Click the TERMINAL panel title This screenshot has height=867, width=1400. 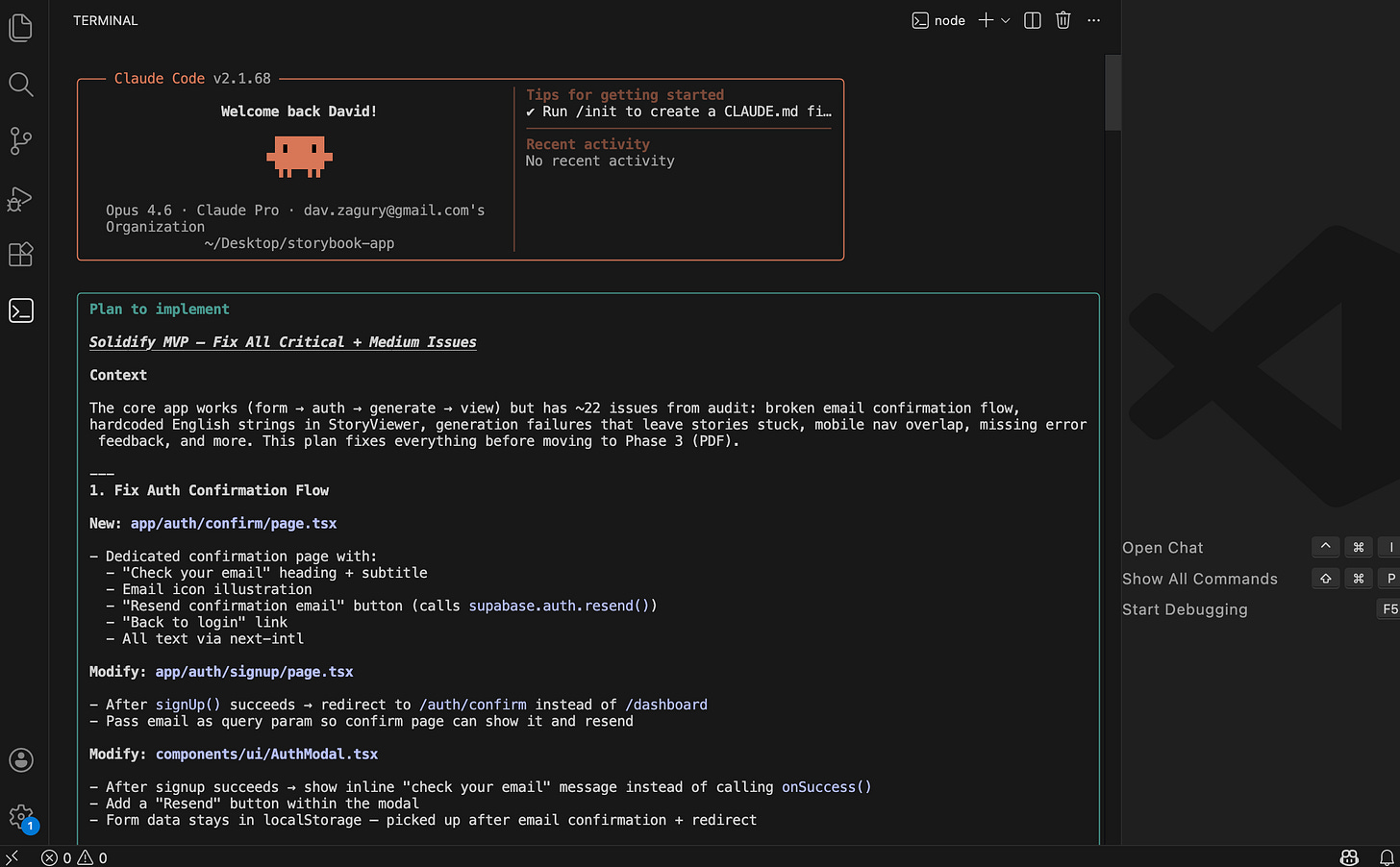[x=106, y=20]
